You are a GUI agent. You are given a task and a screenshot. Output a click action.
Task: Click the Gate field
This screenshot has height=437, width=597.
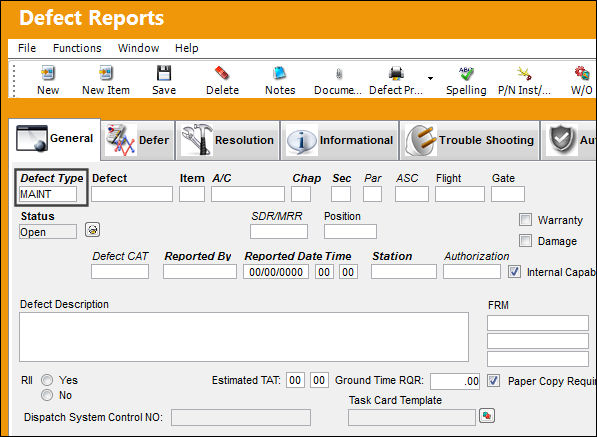click(x=508, y=194)
